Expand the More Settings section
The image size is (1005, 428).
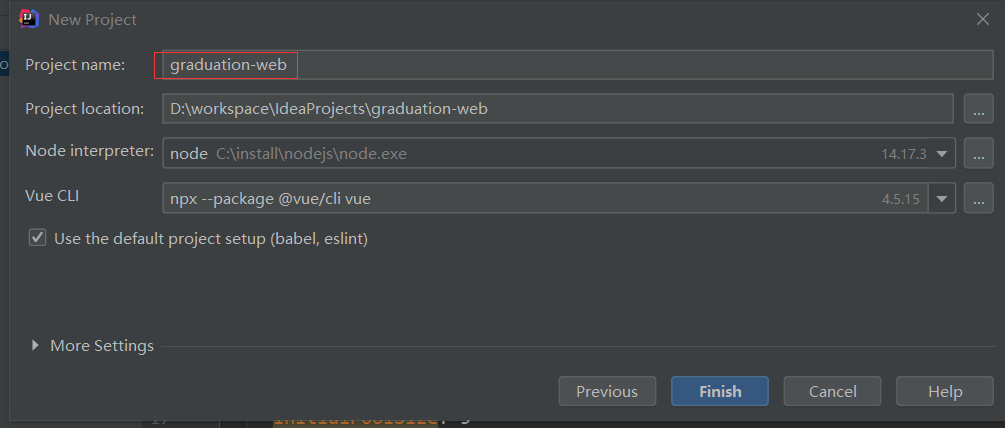click(x=35, y=346)
